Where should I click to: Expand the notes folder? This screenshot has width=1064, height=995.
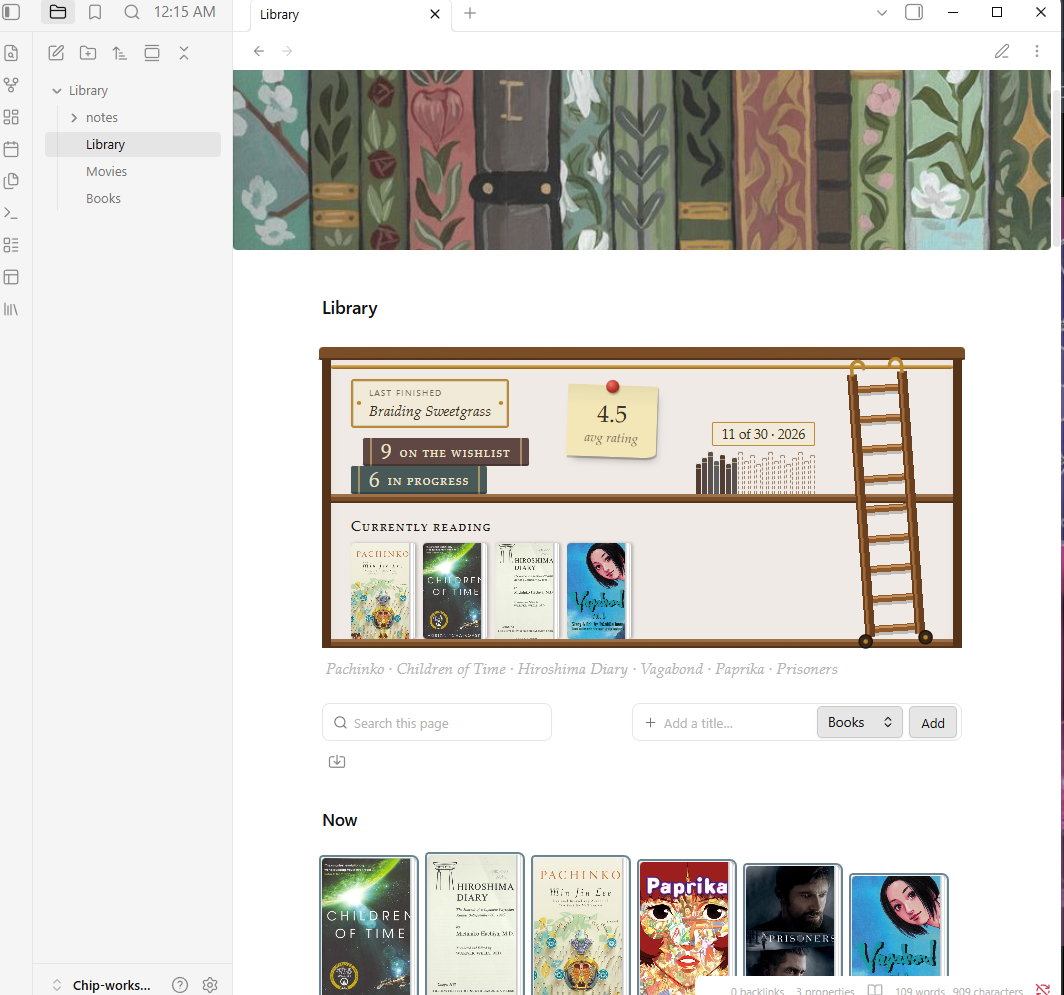[x=74, y=118]
